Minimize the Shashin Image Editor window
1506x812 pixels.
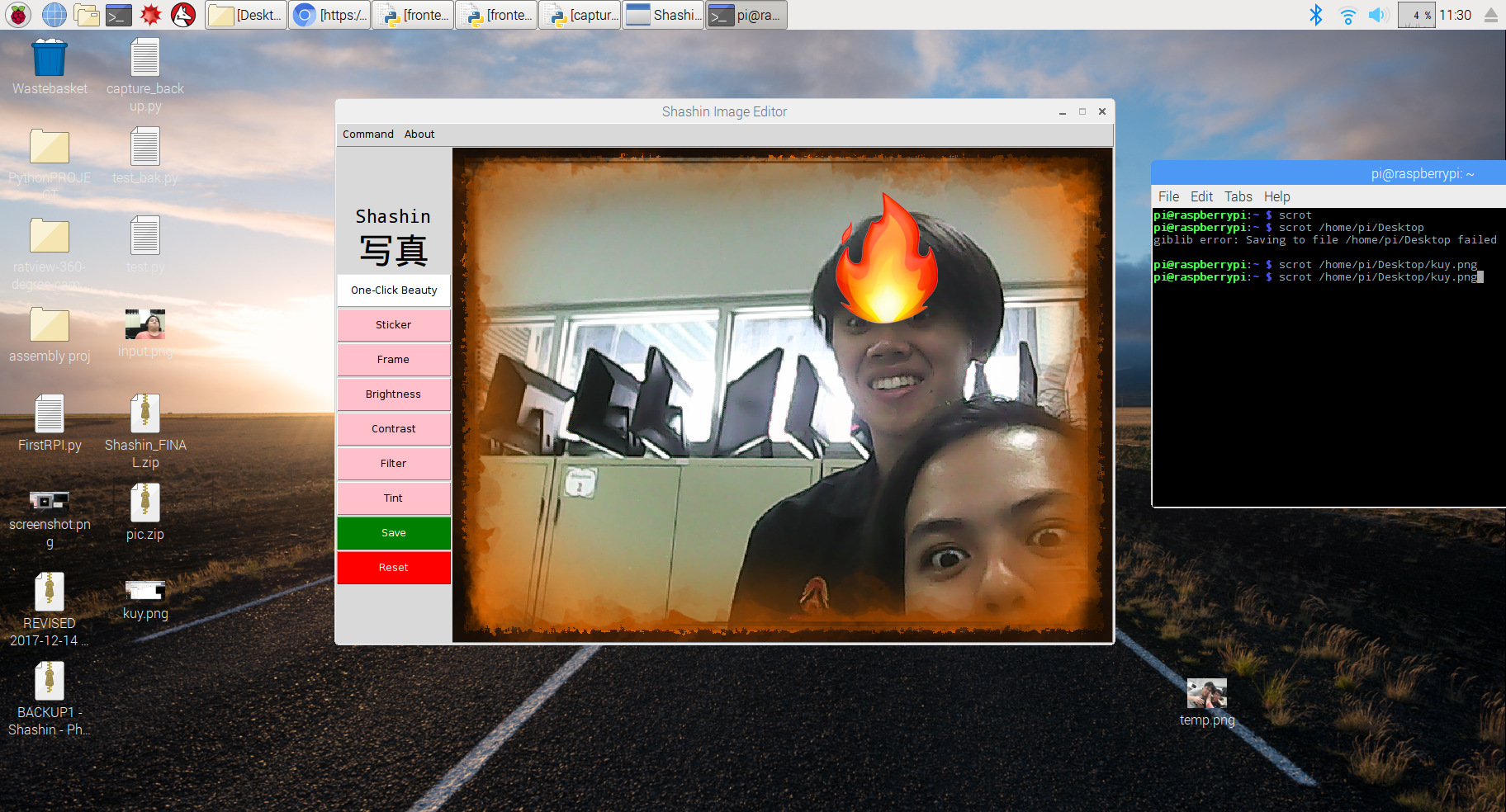coord(1063,111)
